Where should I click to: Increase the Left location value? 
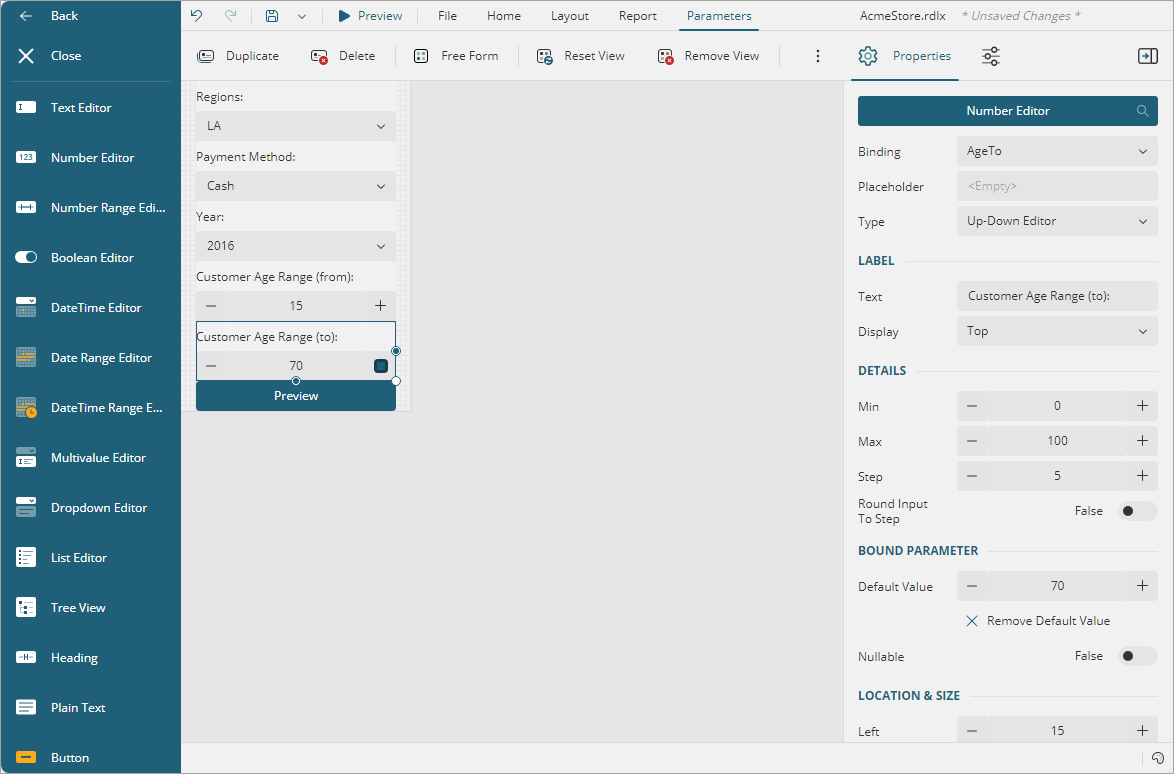pos(1143,731)
